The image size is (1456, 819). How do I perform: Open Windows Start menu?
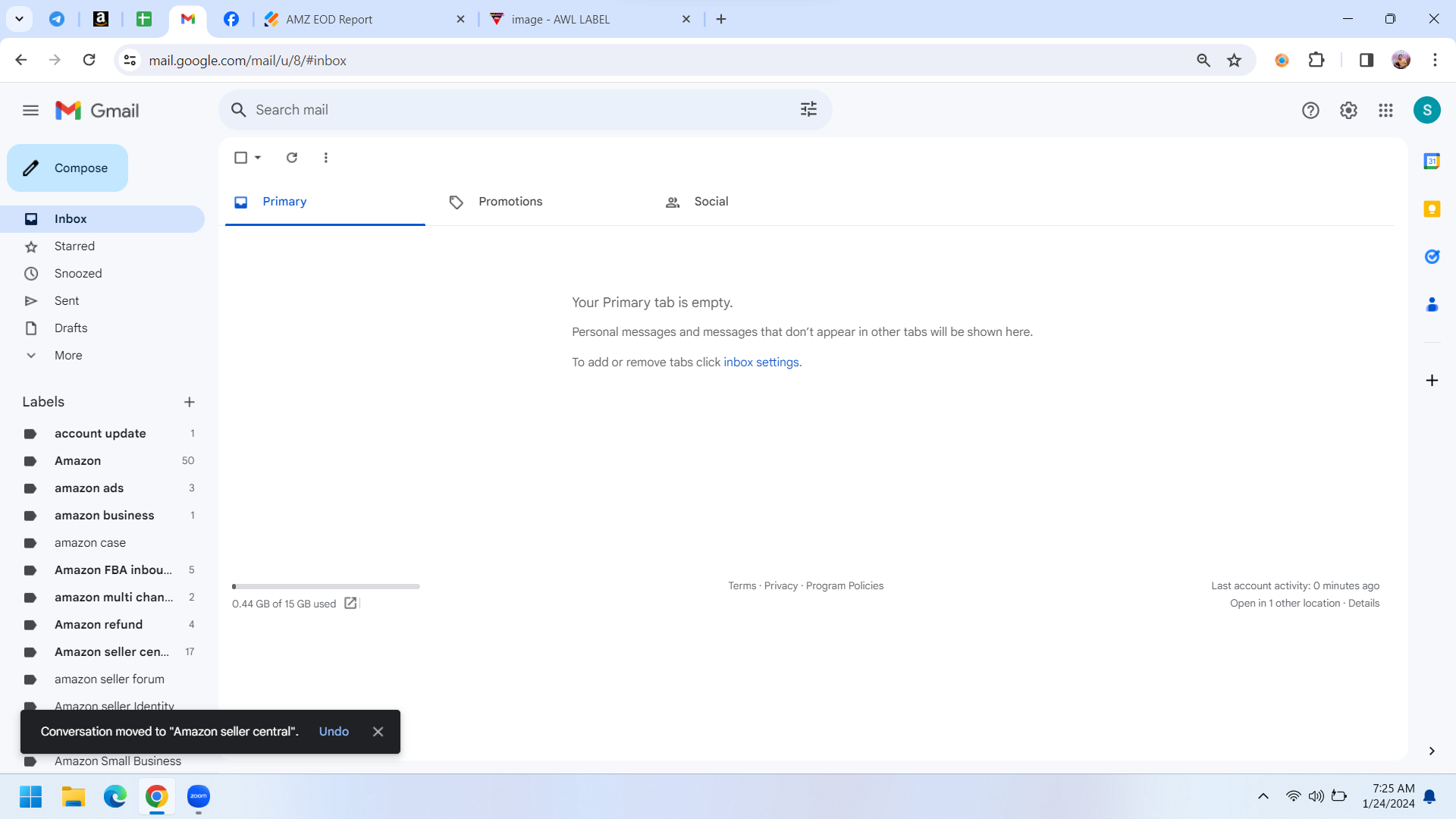[30, 796]
